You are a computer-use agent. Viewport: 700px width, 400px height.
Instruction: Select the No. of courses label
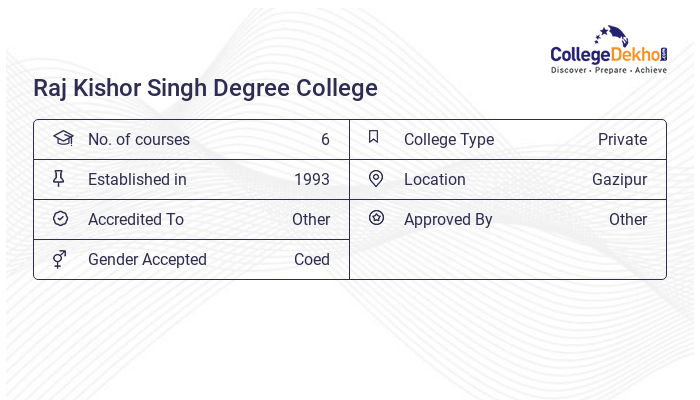pyautogui.click(x=138, y=139)
